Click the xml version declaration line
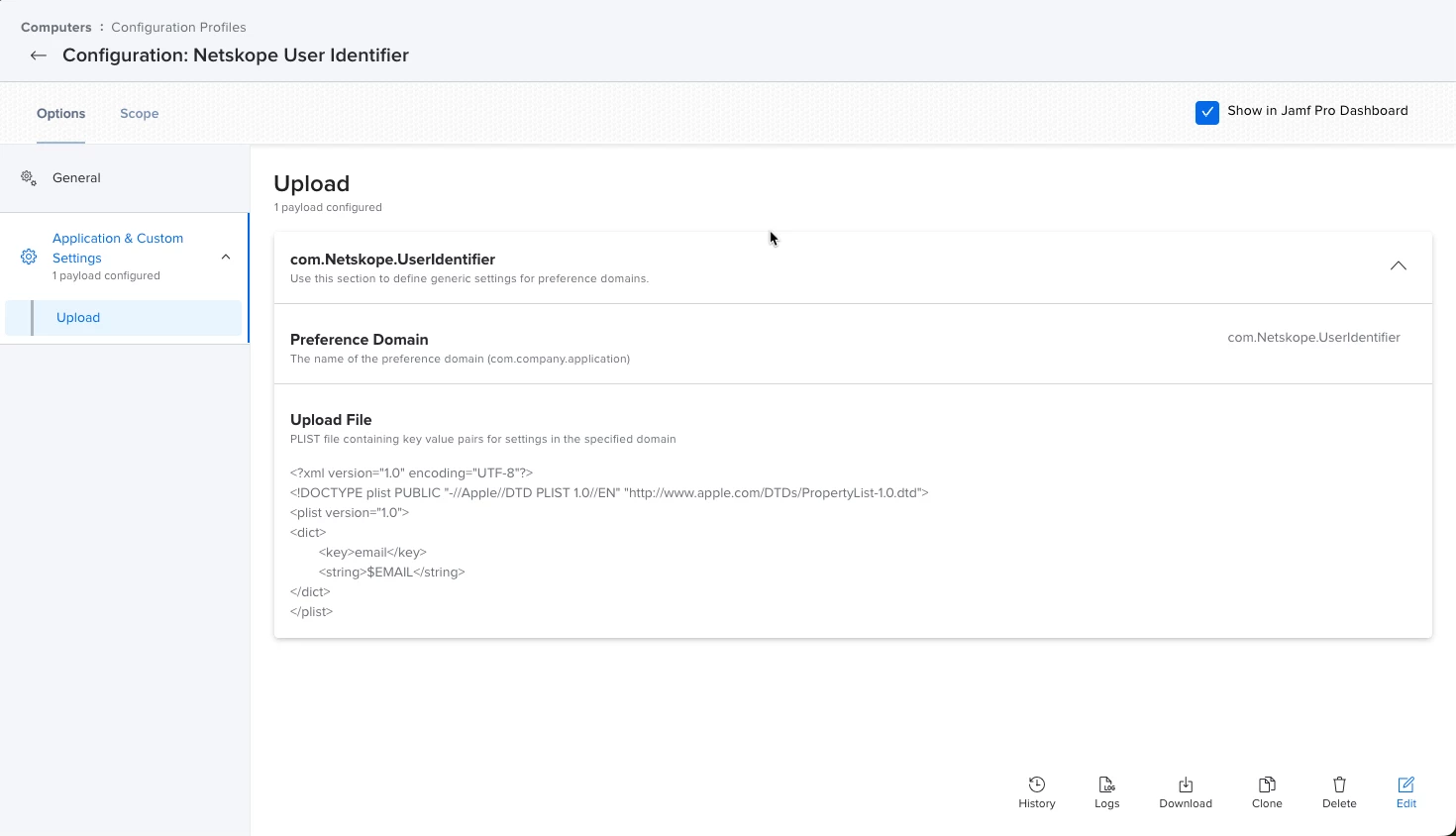Image resolution: width=1456 pixels, height=836 pixels. (411, 473)
